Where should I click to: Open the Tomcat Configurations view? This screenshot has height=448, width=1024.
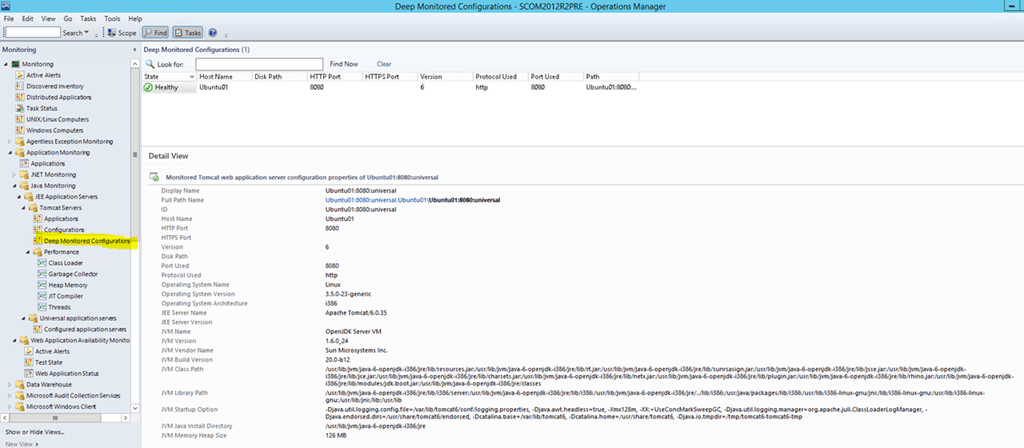click(x=63, y=230)
